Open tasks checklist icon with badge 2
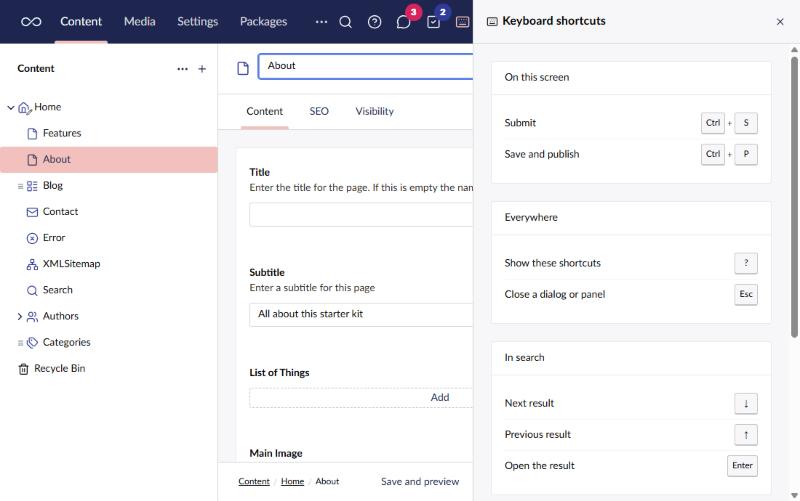 point(433,21)
